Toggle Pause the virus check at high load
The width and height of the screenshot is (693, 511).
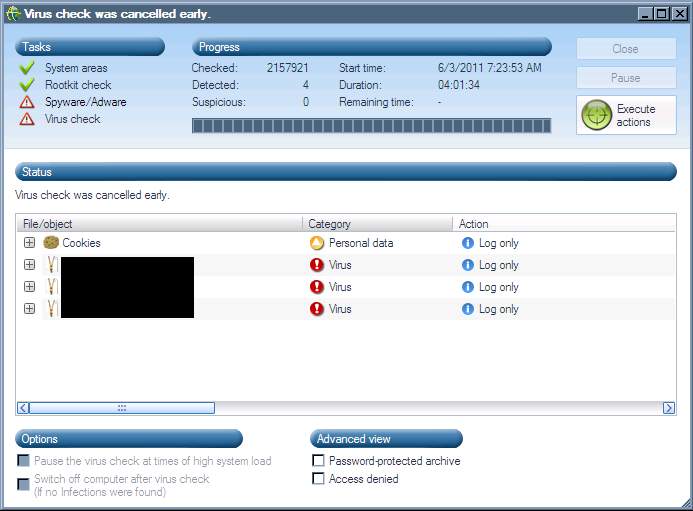23,461
